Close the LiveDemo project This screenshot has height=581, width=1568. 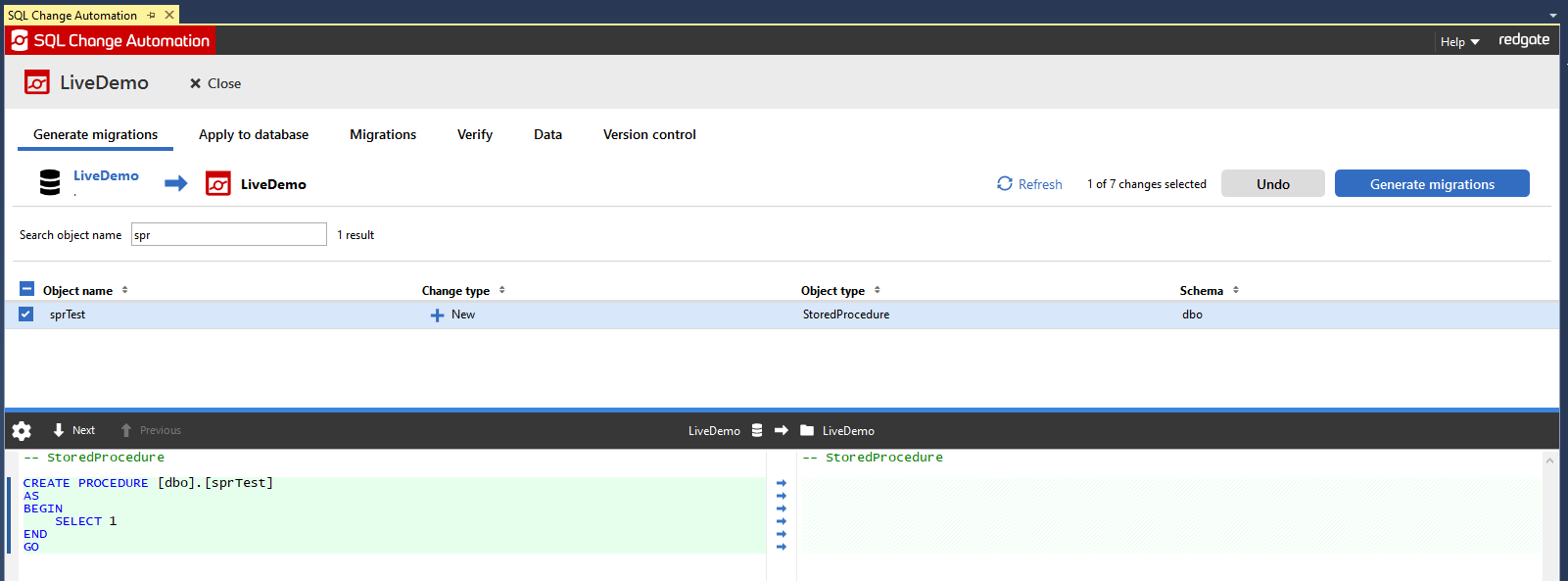pos(215,83)
